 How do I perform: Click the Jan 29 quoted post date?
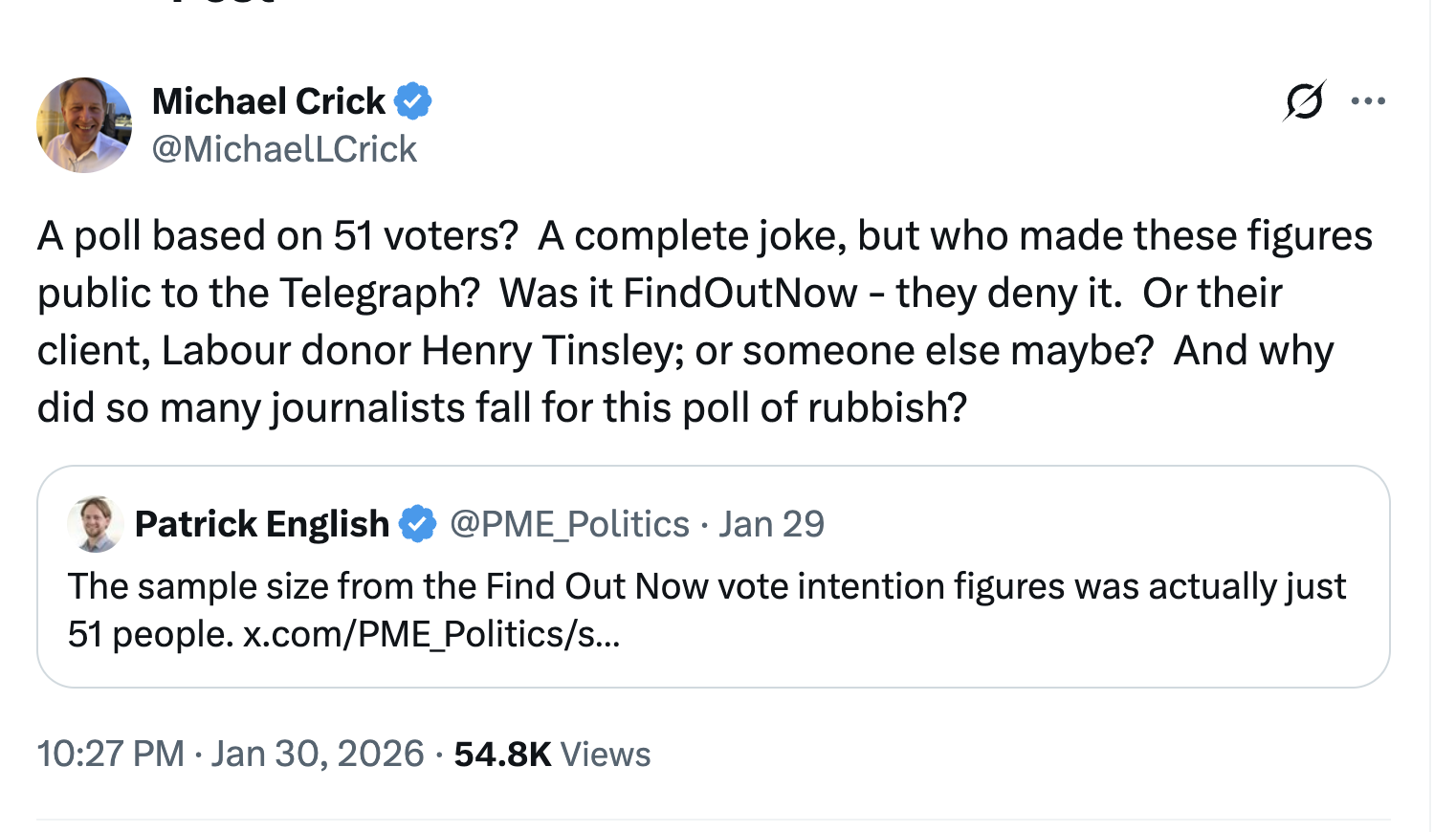point(771,524)
